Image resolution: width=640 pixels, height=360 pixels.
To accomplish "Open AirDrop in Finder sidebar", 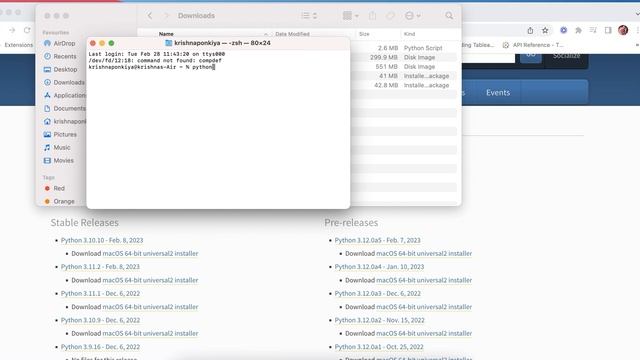I will (60, 43).
